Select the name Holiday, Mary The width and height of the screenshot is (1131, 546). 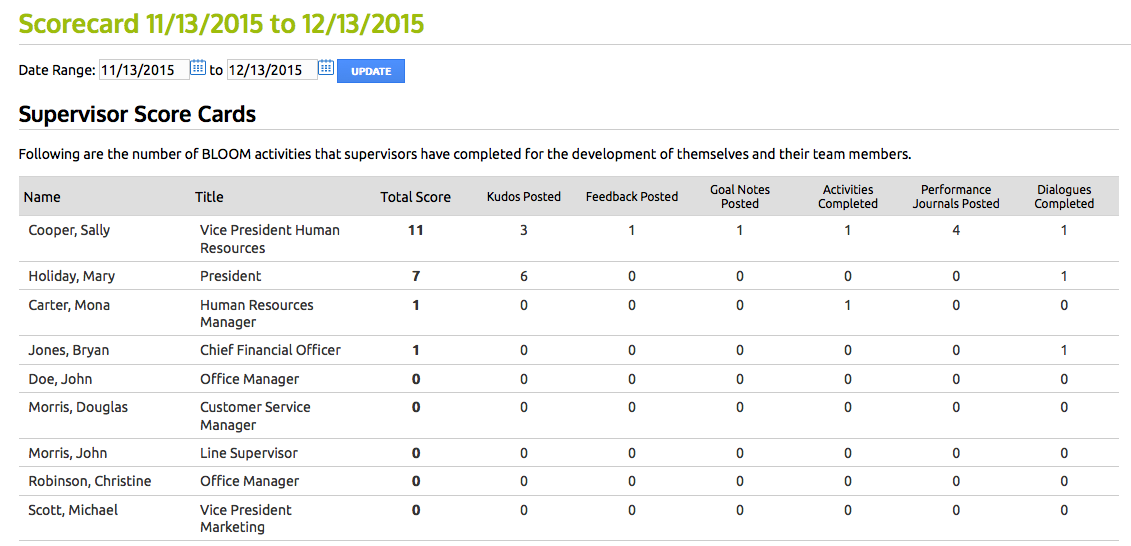[69, 276]
